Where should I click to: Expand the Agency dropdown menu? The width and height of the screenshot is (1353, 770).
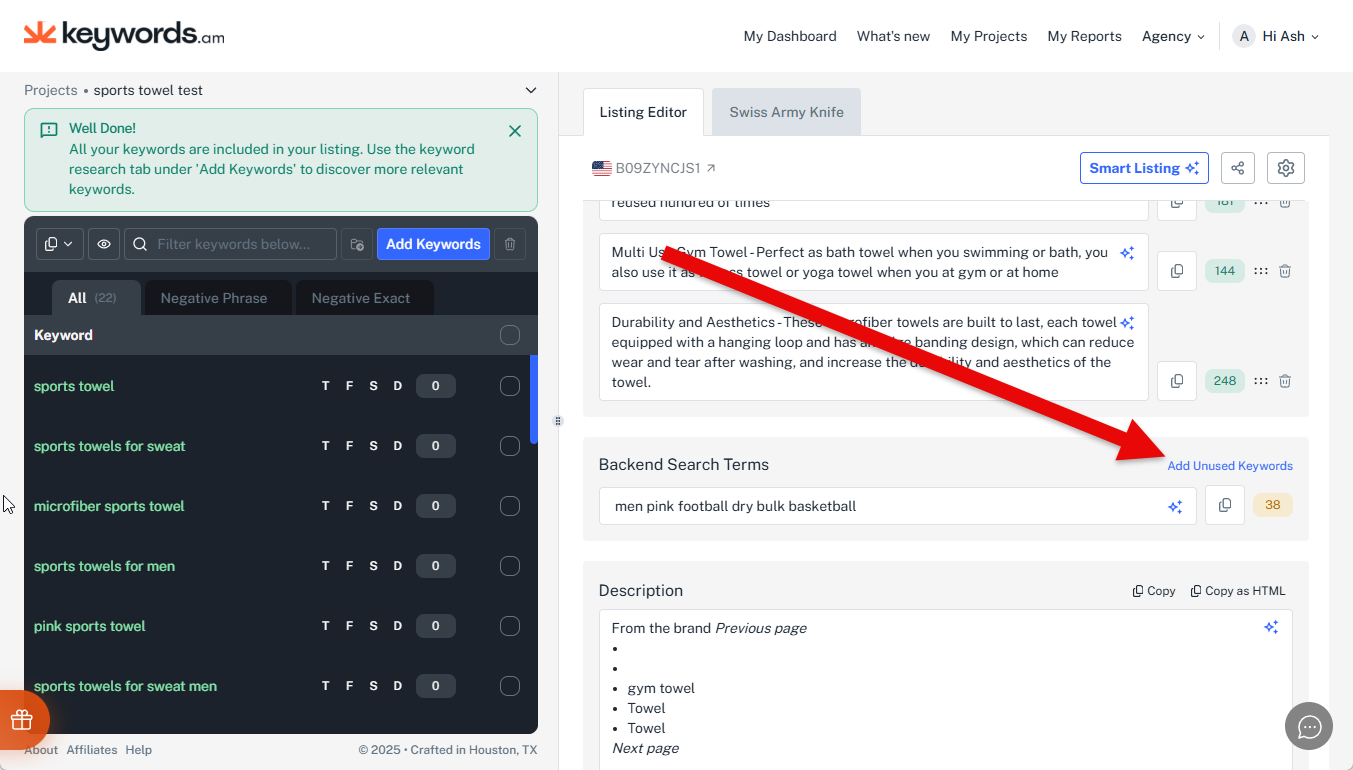pyautogui.click(x=1173, y=36)
